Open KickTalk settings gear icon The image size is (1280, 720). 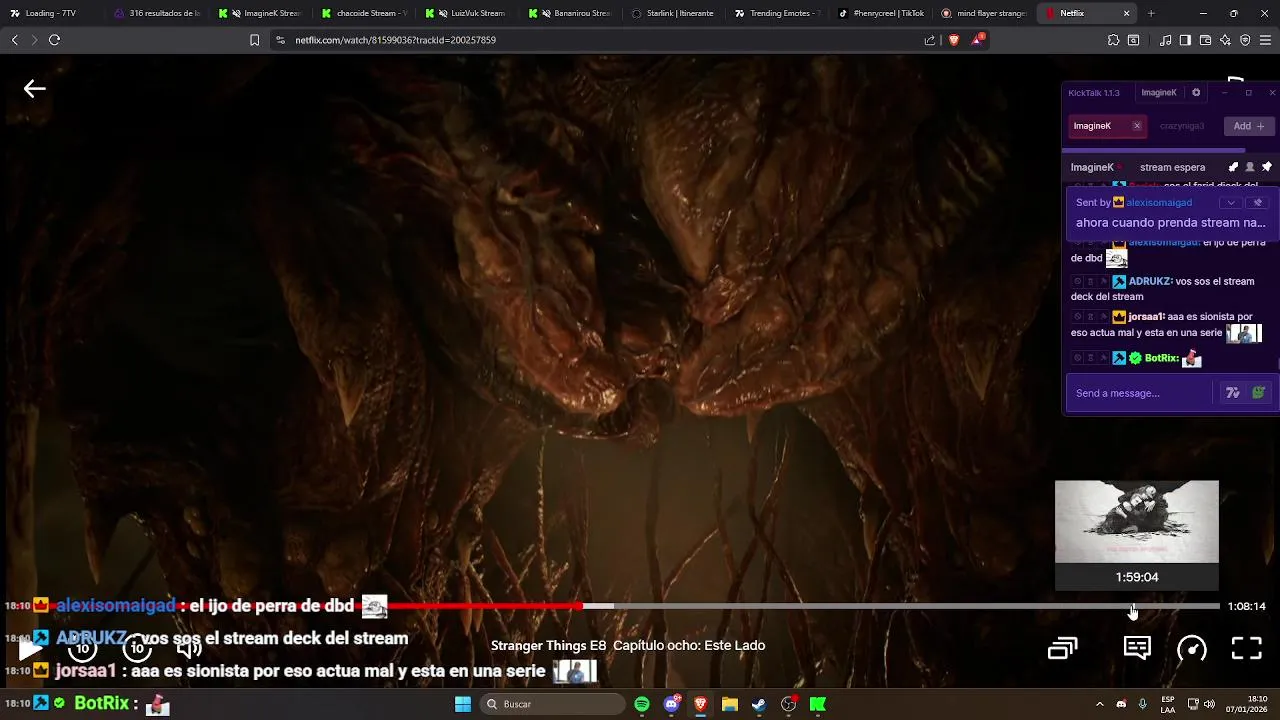(x=1196, y=92)
